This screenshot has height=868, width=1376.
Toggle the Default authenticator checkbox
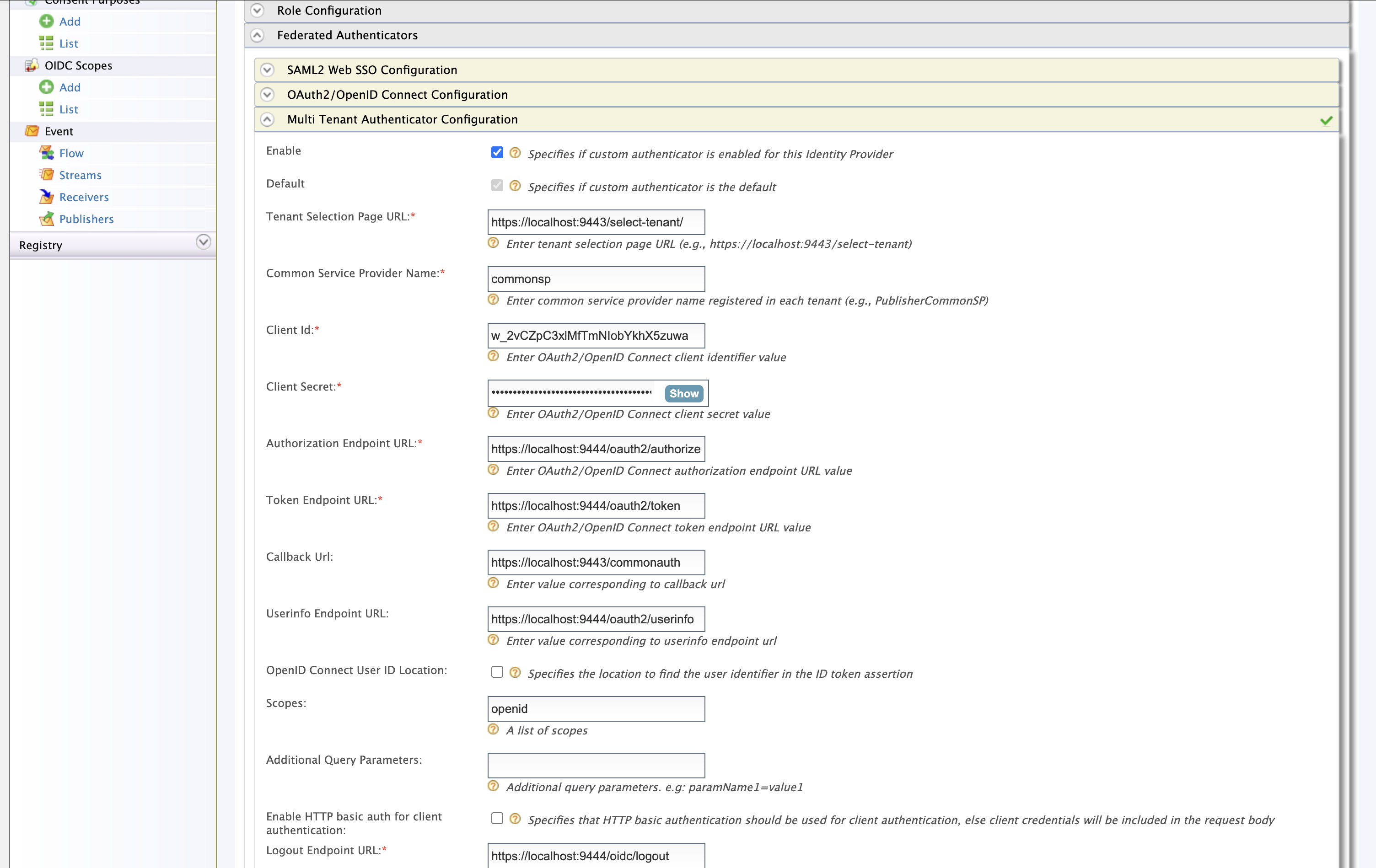[497, 185]
